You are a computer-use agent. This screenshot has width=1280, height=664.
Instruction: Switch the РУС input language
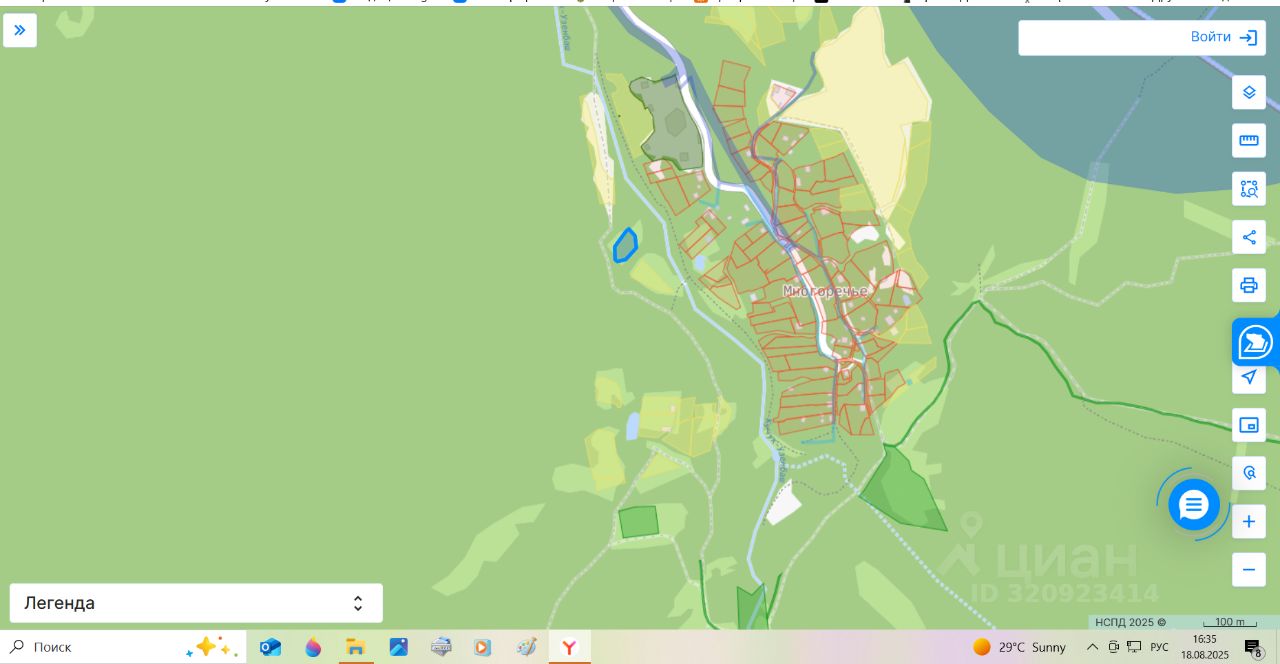coord(1159,647)
